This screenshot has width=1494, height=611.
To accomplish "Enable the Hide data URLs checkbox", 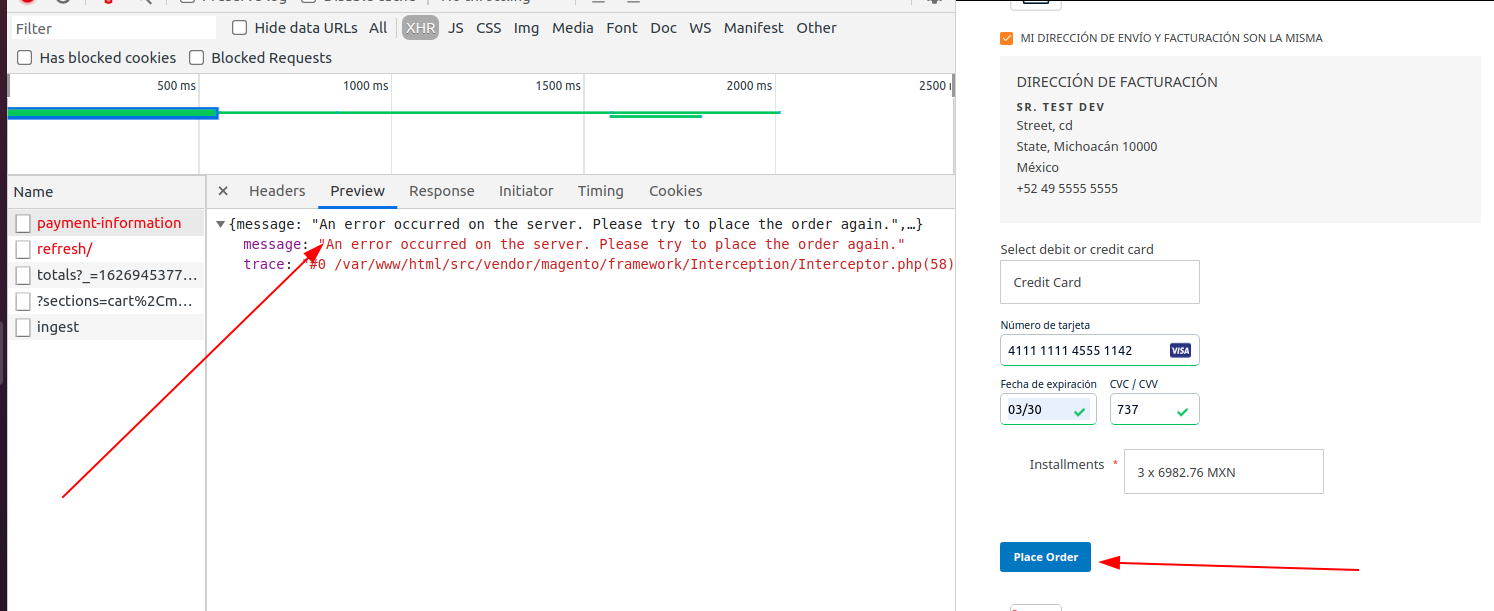I will coord(239,27).
